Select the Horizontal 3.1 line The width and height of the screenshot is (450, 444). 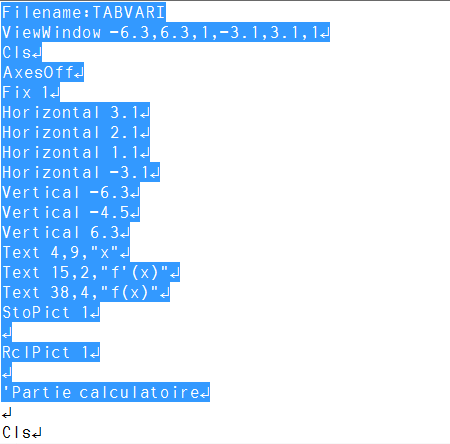point(76,112)
